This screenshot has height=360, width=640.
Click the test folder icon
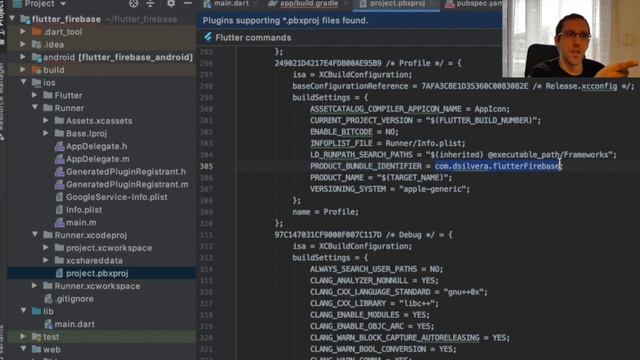click(37, 337)
